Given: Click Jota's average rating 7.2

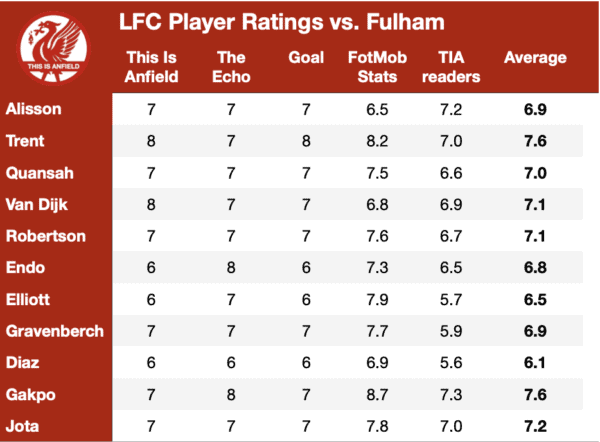Looking at the screenshot, I should (535, 426).
